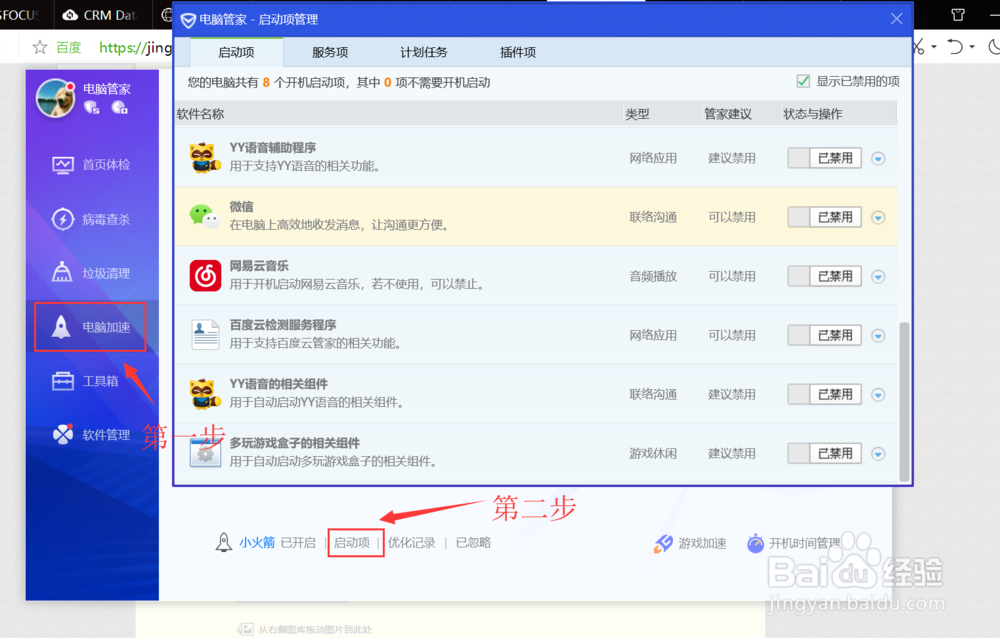
Task: Open 电脑加速 rocket icon
Action: [x=61, y=327]
